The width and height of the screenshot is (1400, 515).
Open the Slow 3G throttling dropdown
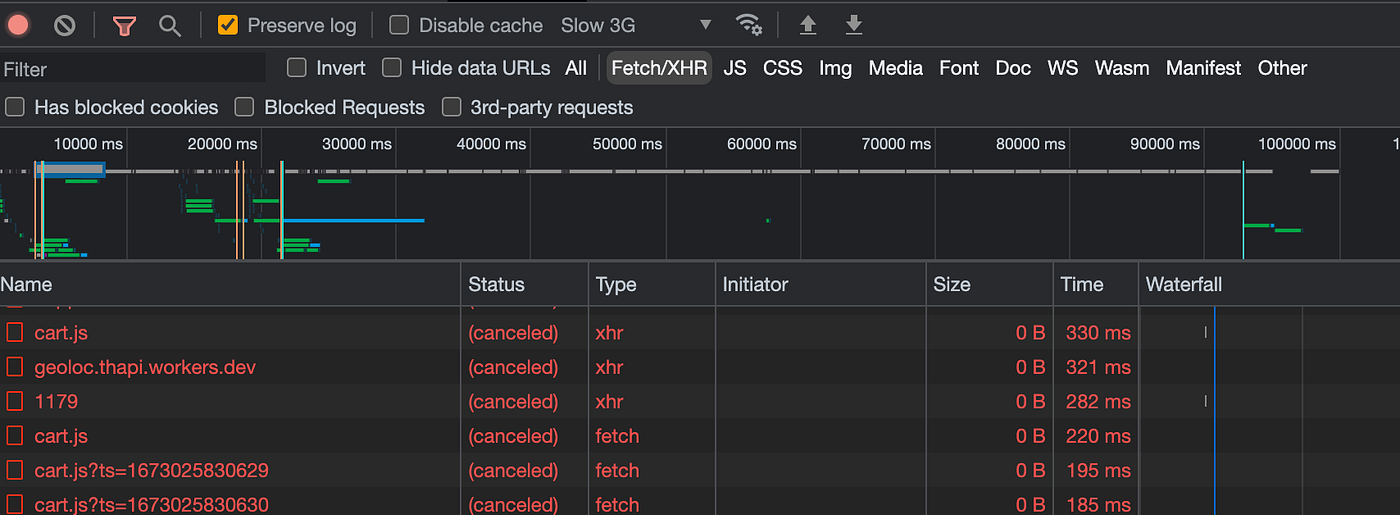pos(636,25)
